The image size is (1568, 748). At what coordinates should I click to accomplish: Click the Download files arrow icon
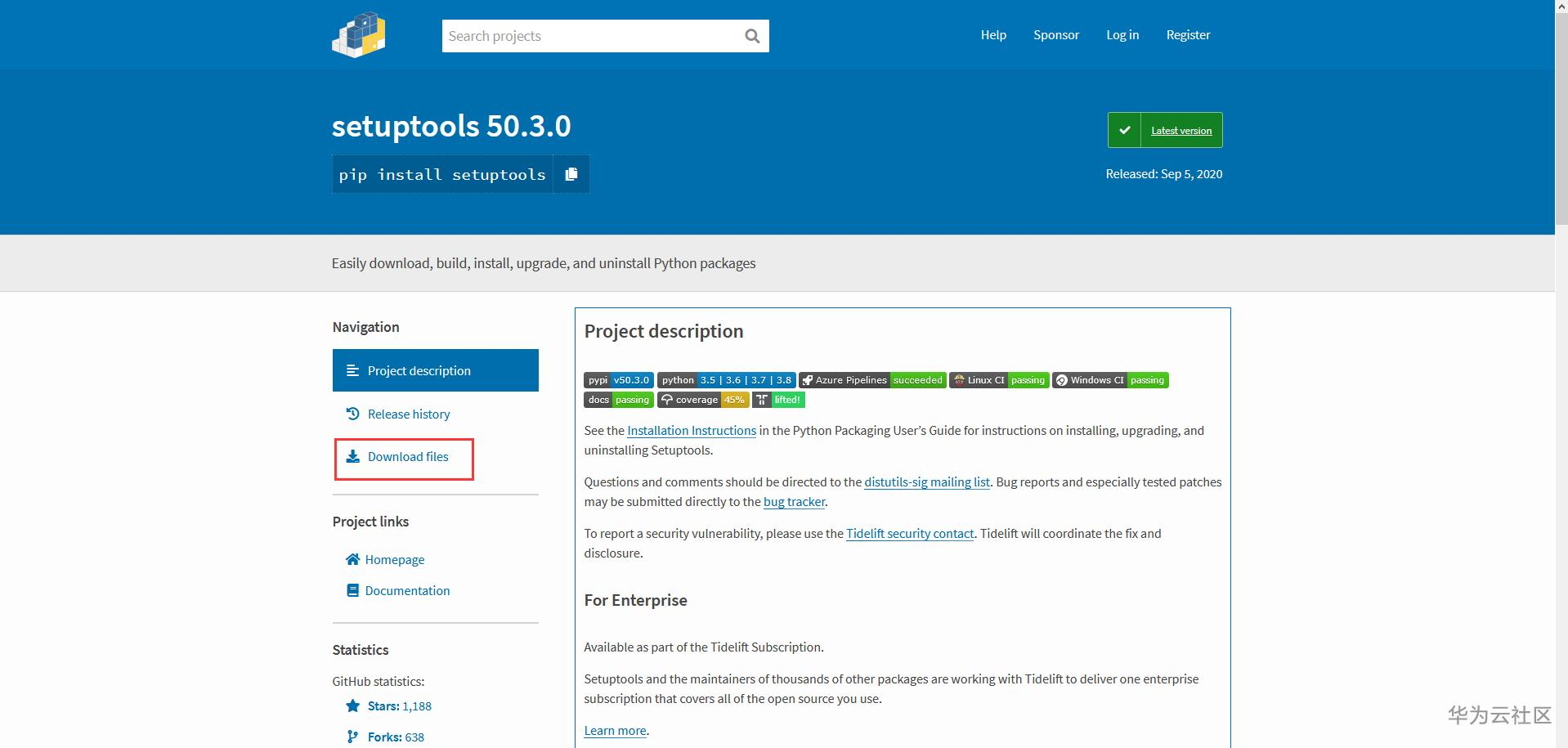352,456
